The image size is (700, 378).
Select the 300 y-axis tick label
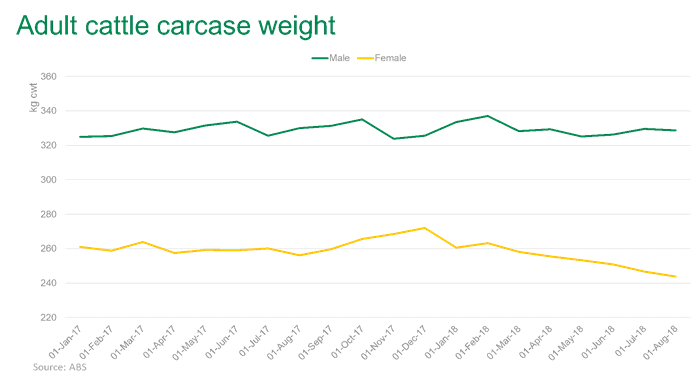click(49, 179)
